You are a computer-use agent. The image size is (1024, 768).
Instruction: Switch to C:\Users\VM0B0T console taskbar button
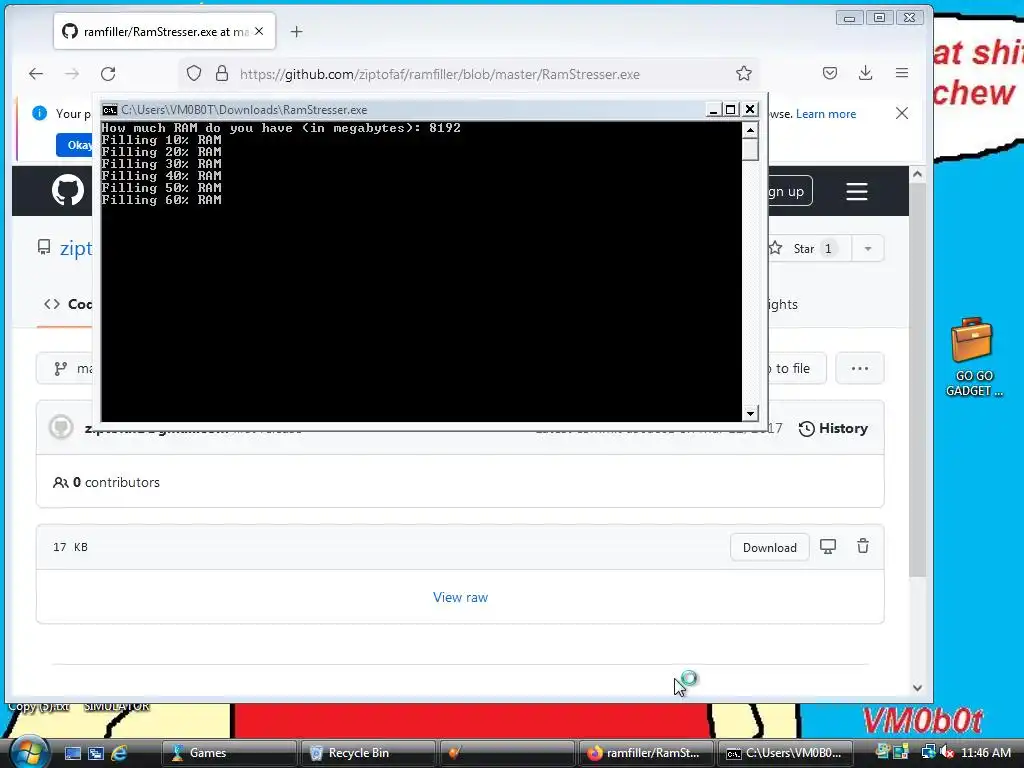click(x=784, y=753)
